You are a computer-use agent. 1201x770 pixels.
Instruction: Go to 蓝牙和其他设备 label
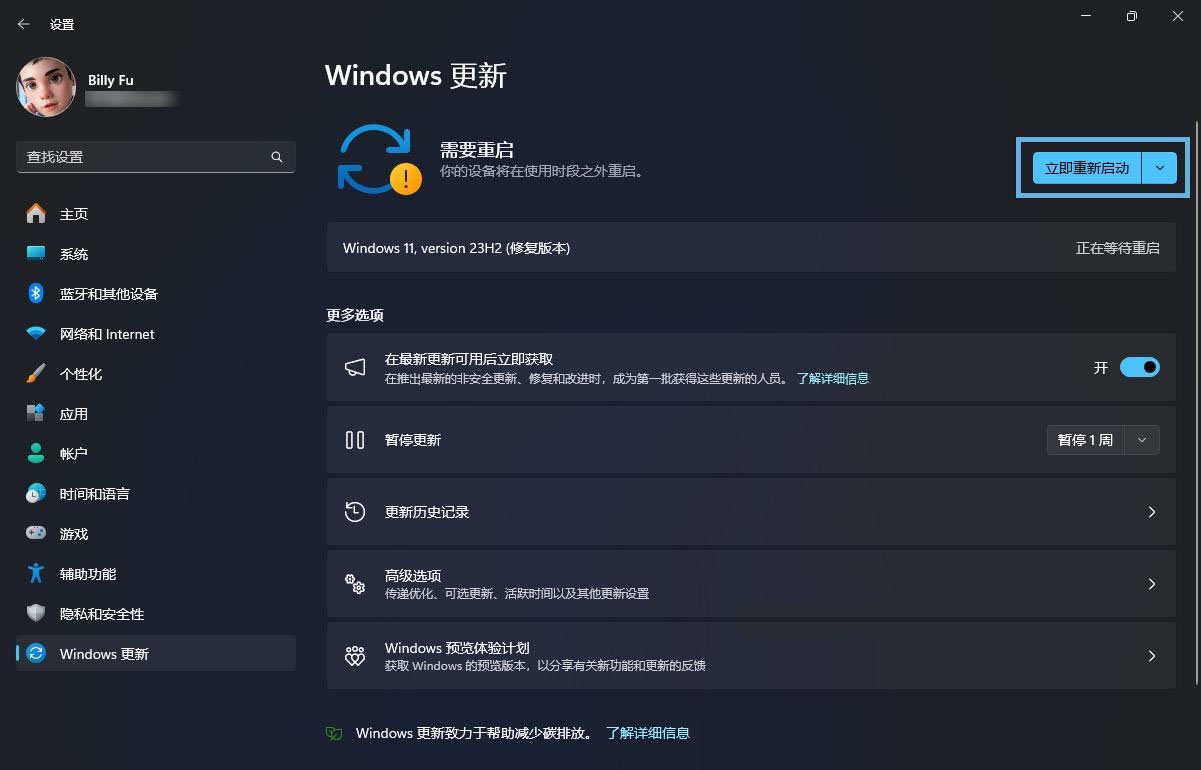[109, 294]
